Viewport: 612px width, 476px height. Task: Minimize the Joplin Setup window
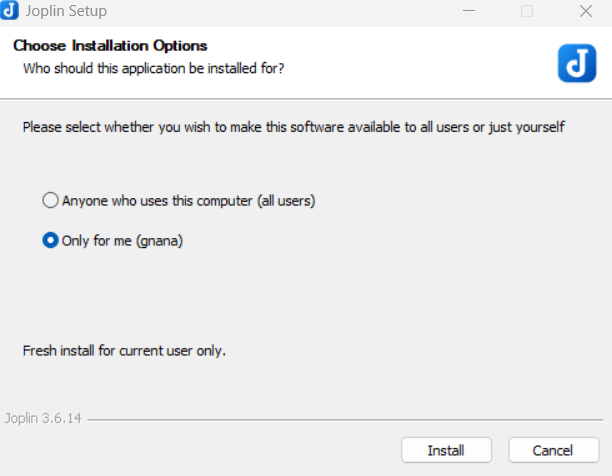click(x=469, y=11)
